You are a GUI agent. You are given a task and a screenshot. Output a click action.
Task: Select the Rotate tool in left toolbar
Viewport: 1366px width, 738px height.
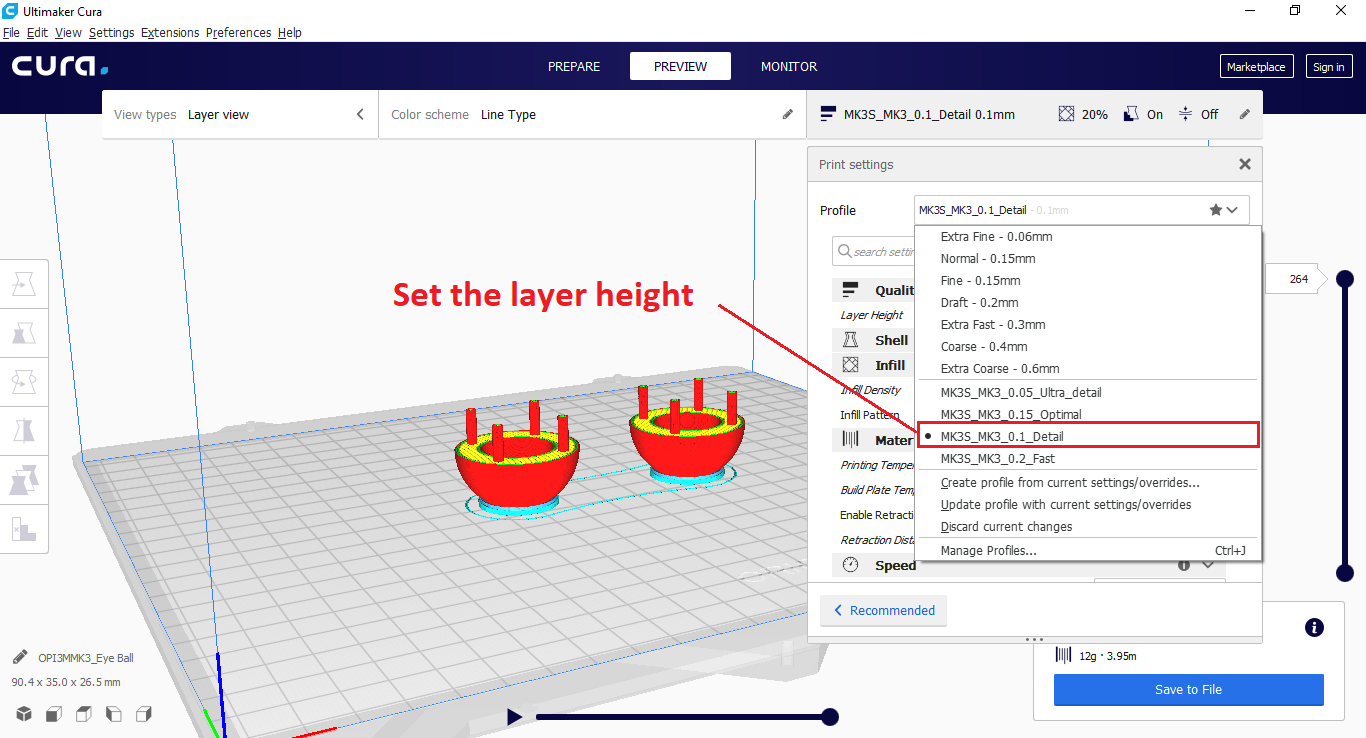[24, 381]
